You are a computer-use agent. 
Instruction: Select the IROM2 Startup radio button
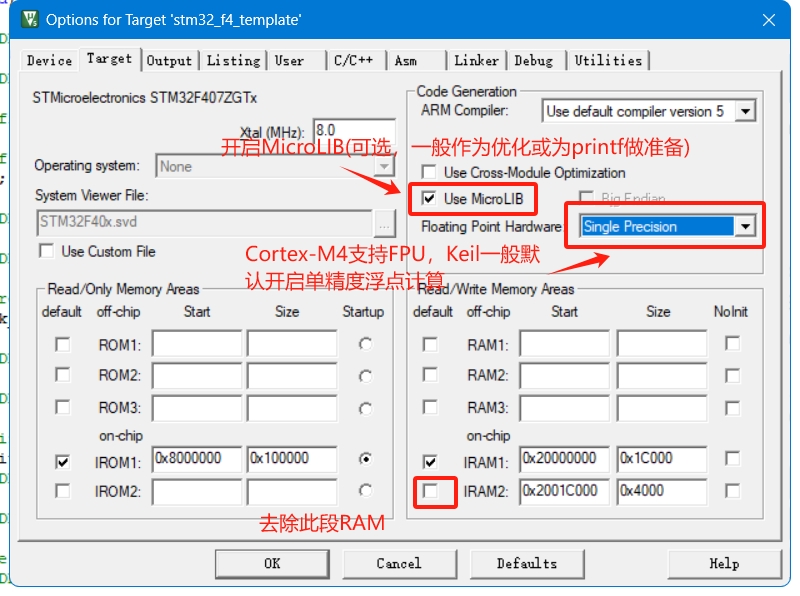pos(365,490)
